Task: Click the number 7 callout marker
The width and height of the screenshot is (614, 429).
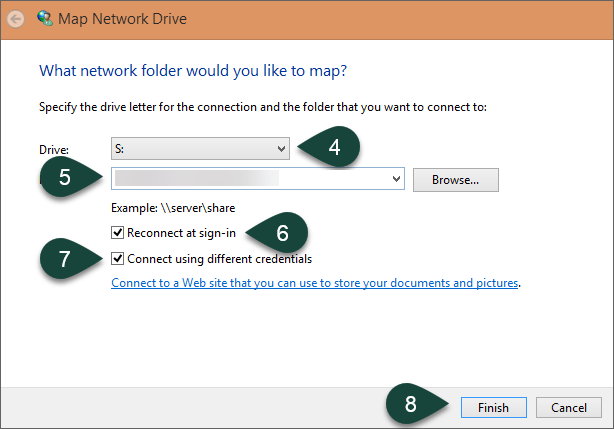Action: point(64,260)
